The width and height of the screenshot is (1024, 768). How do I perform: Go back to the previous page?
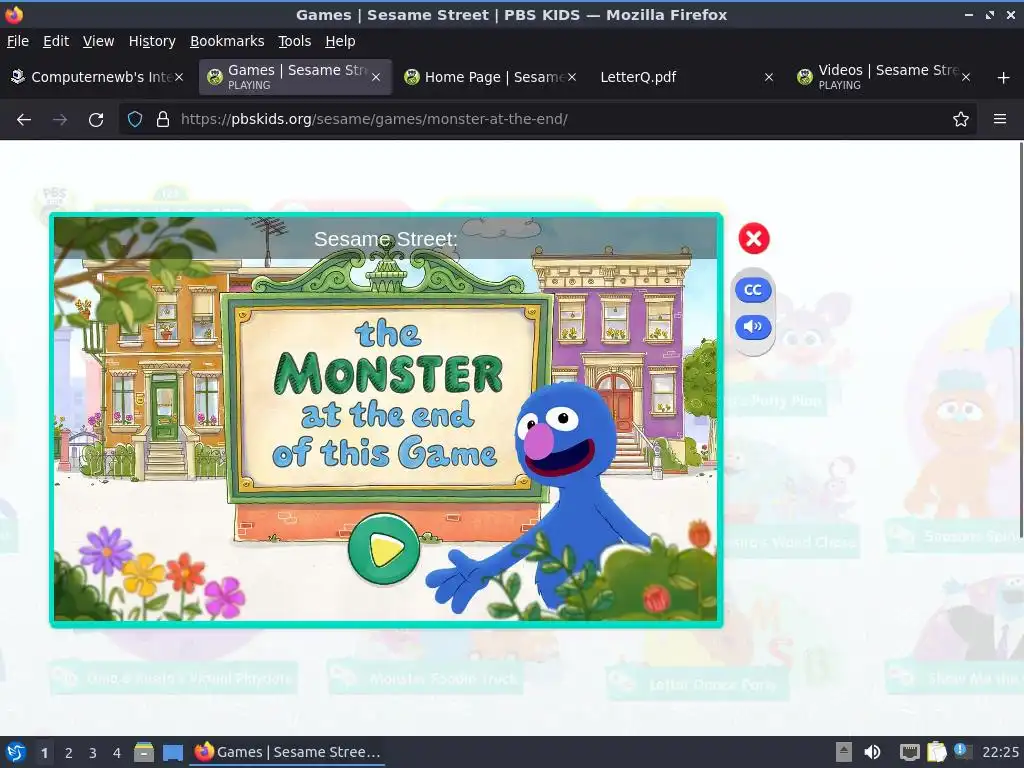24,120
